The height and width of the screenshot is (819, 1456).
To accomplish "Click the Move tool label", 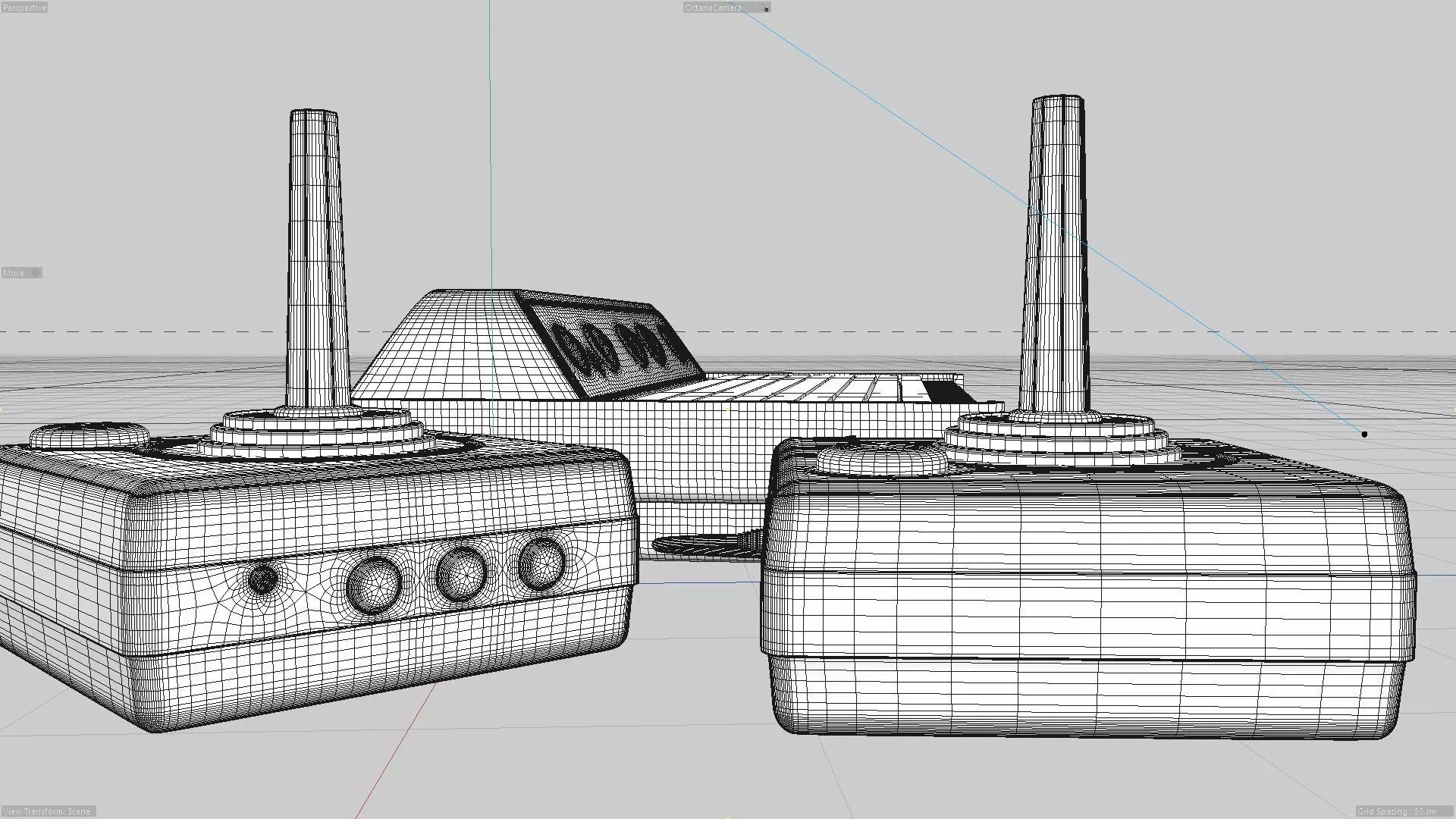I will coord(14,273).
